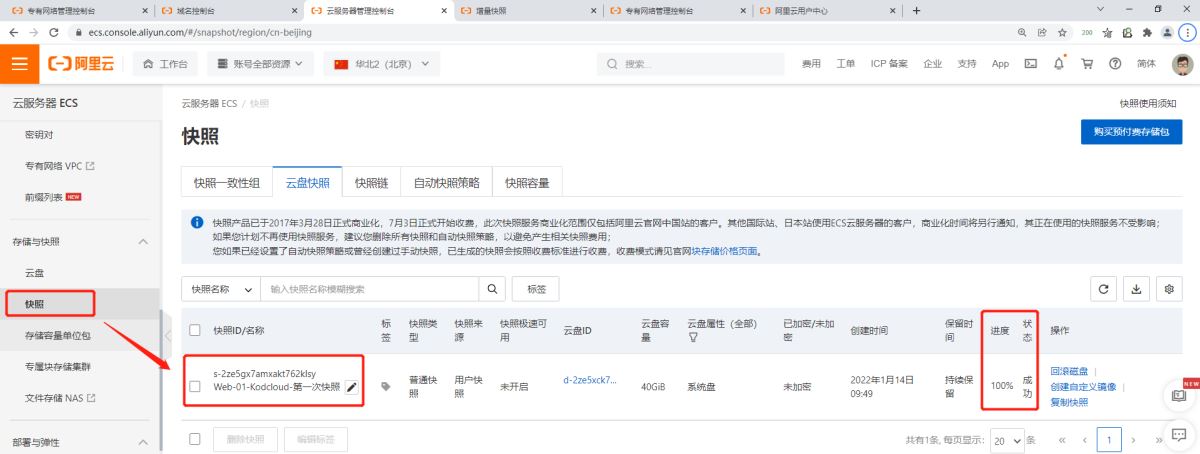Refresh the snapshot list
This screenshot has width=1200, height=454.
pos(1104,289)
